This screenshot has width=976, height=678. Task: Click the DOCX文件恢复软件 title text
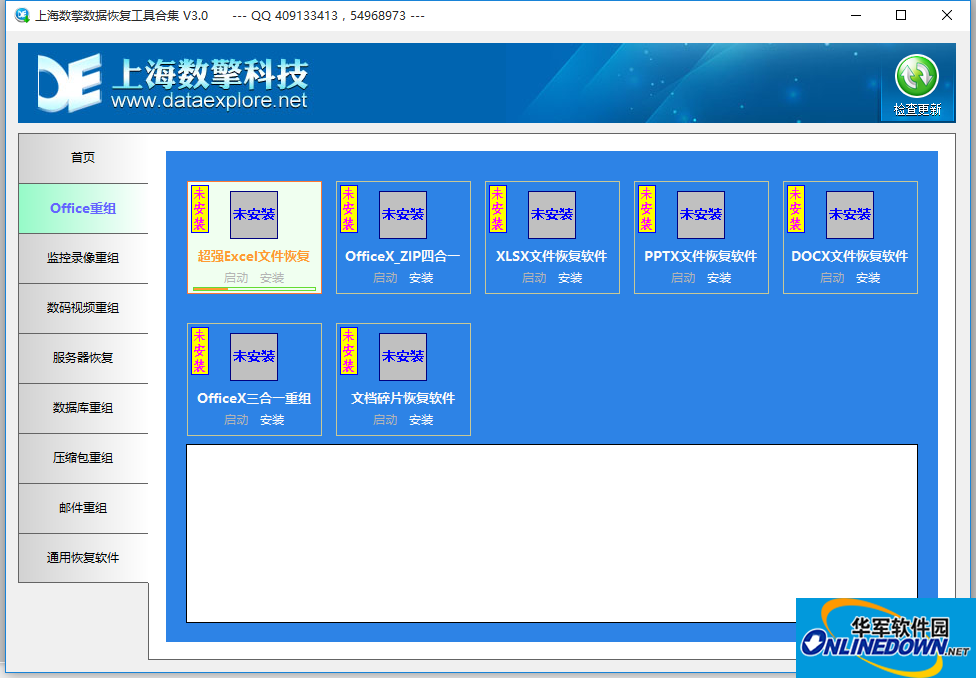[850, 256]
